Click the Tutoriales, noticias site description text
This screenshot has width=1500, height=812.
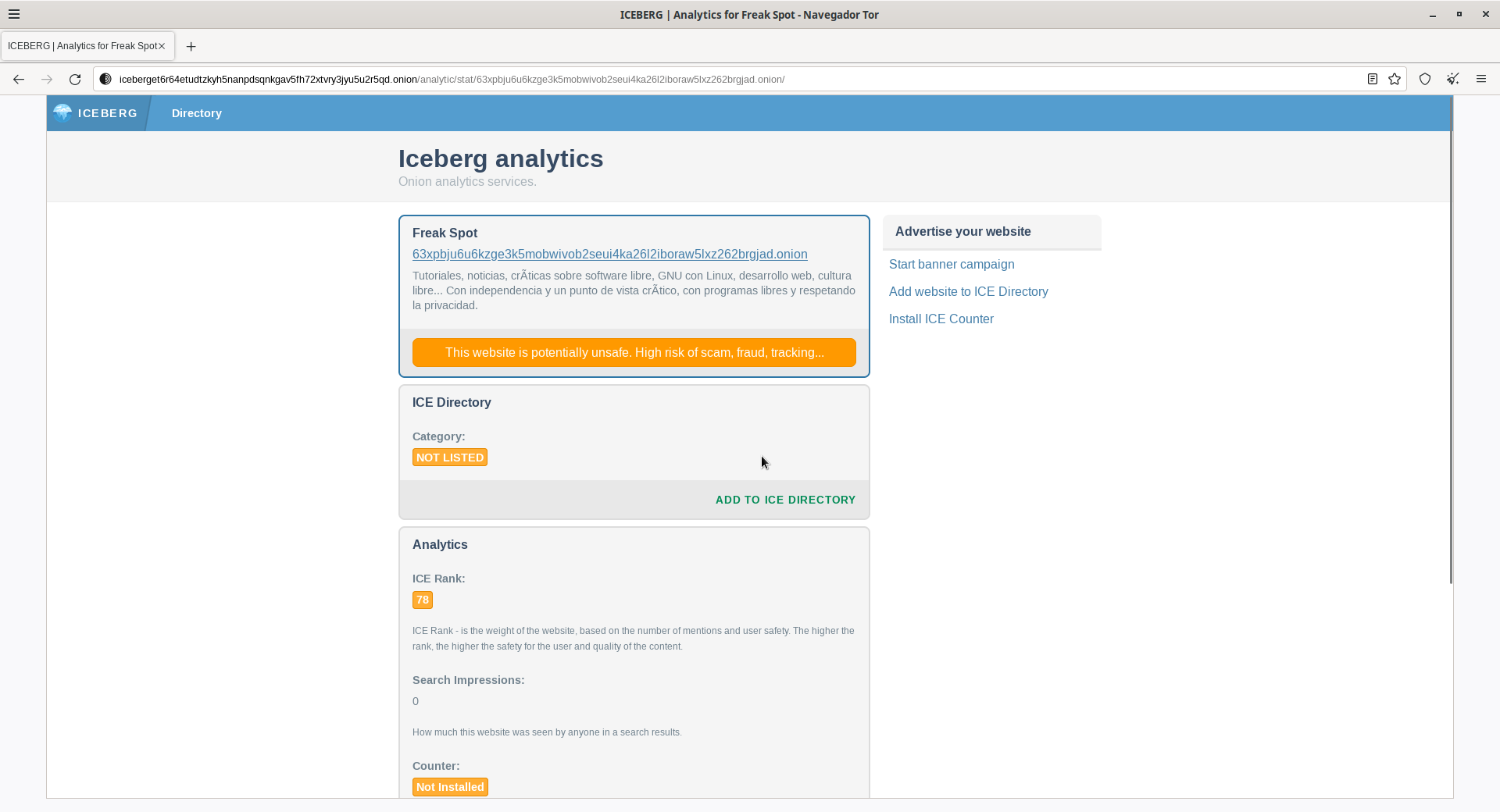634,290
